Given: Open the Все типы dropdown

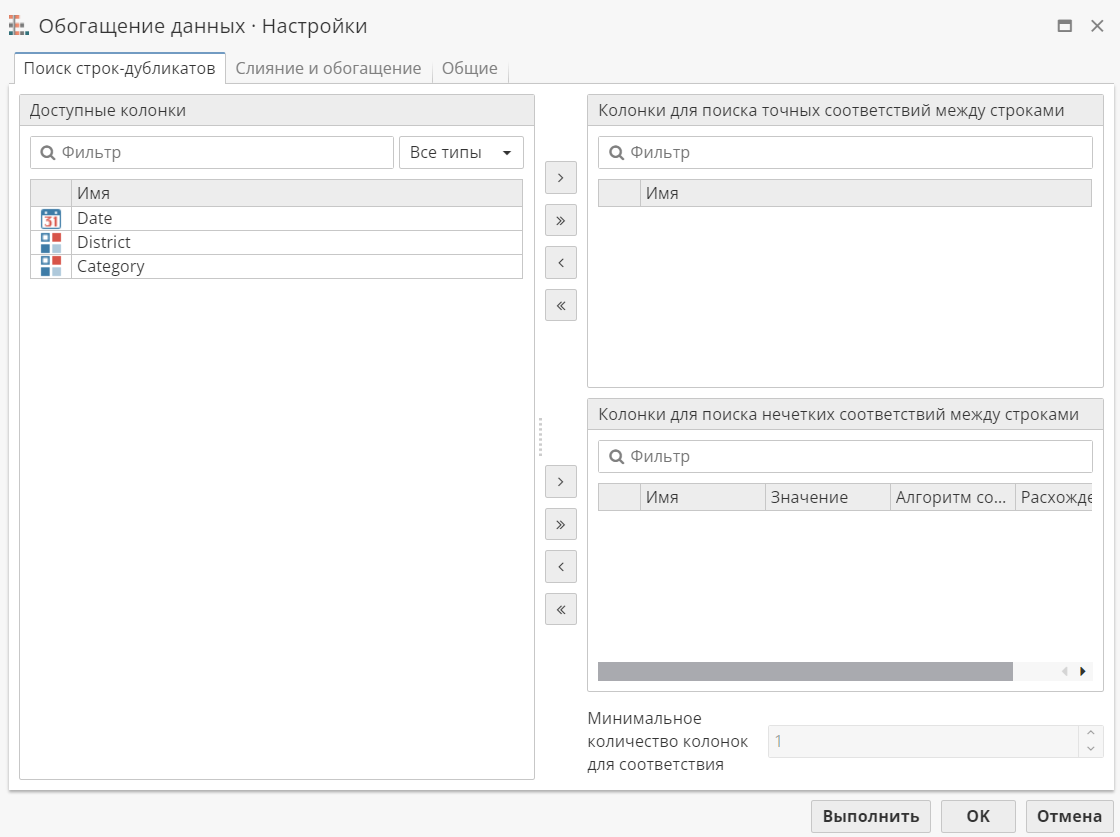Looking at the screenshot, I should pyautogui.click(x=461, y=152).
